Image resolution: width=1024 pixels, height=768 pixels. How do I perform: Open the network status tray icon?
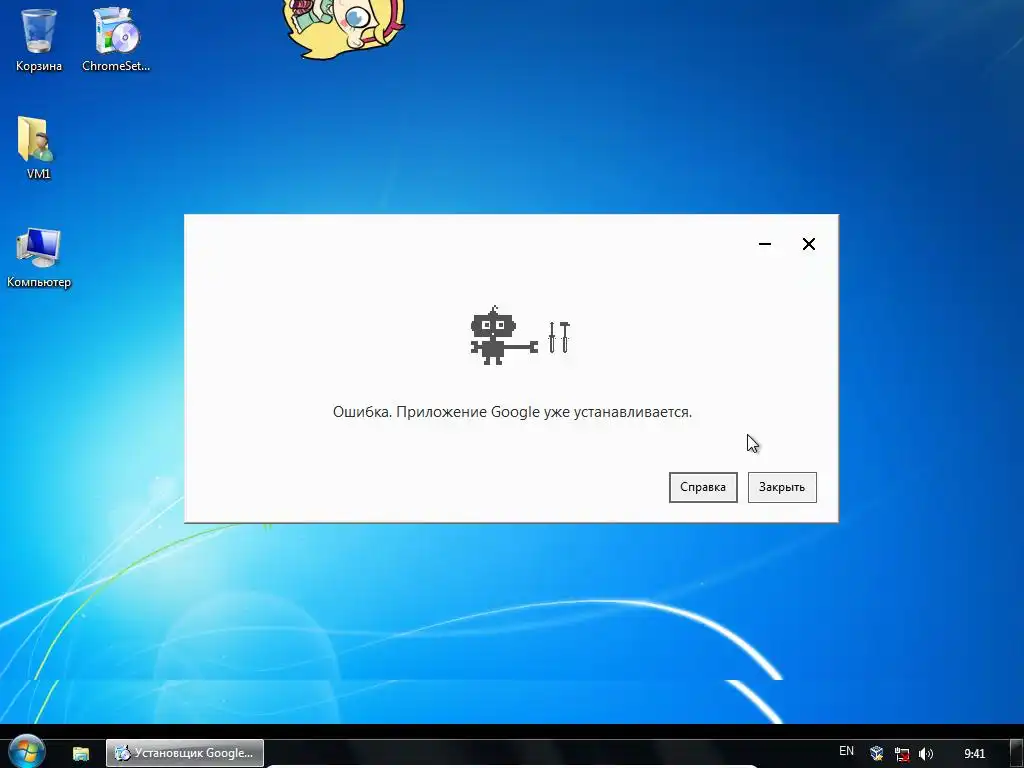(902, 754)
